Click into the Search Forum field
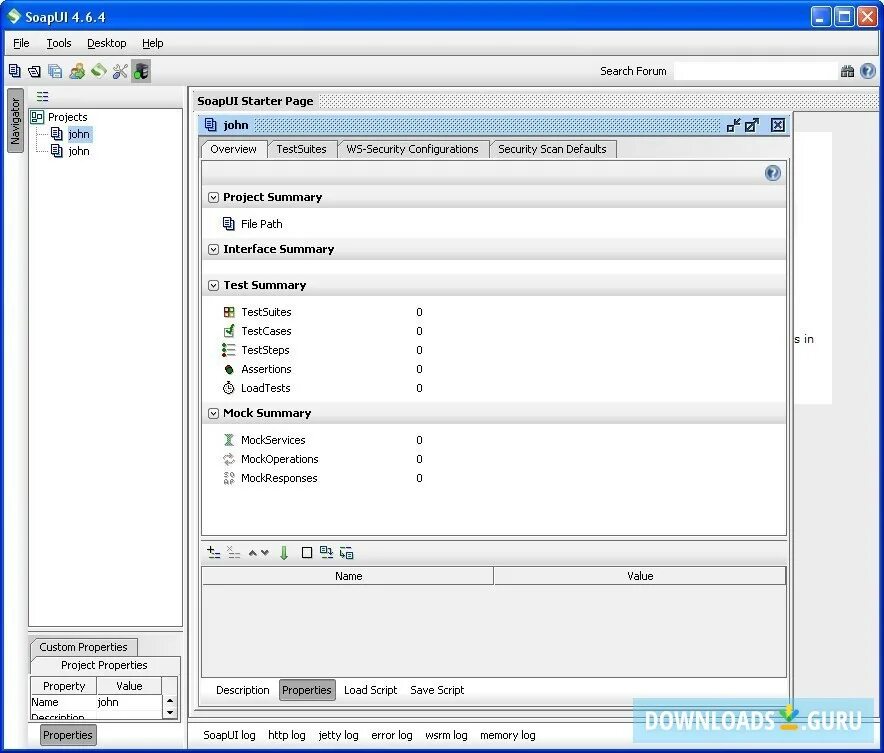Screen dimensions: 884x753 pos(755,71)
